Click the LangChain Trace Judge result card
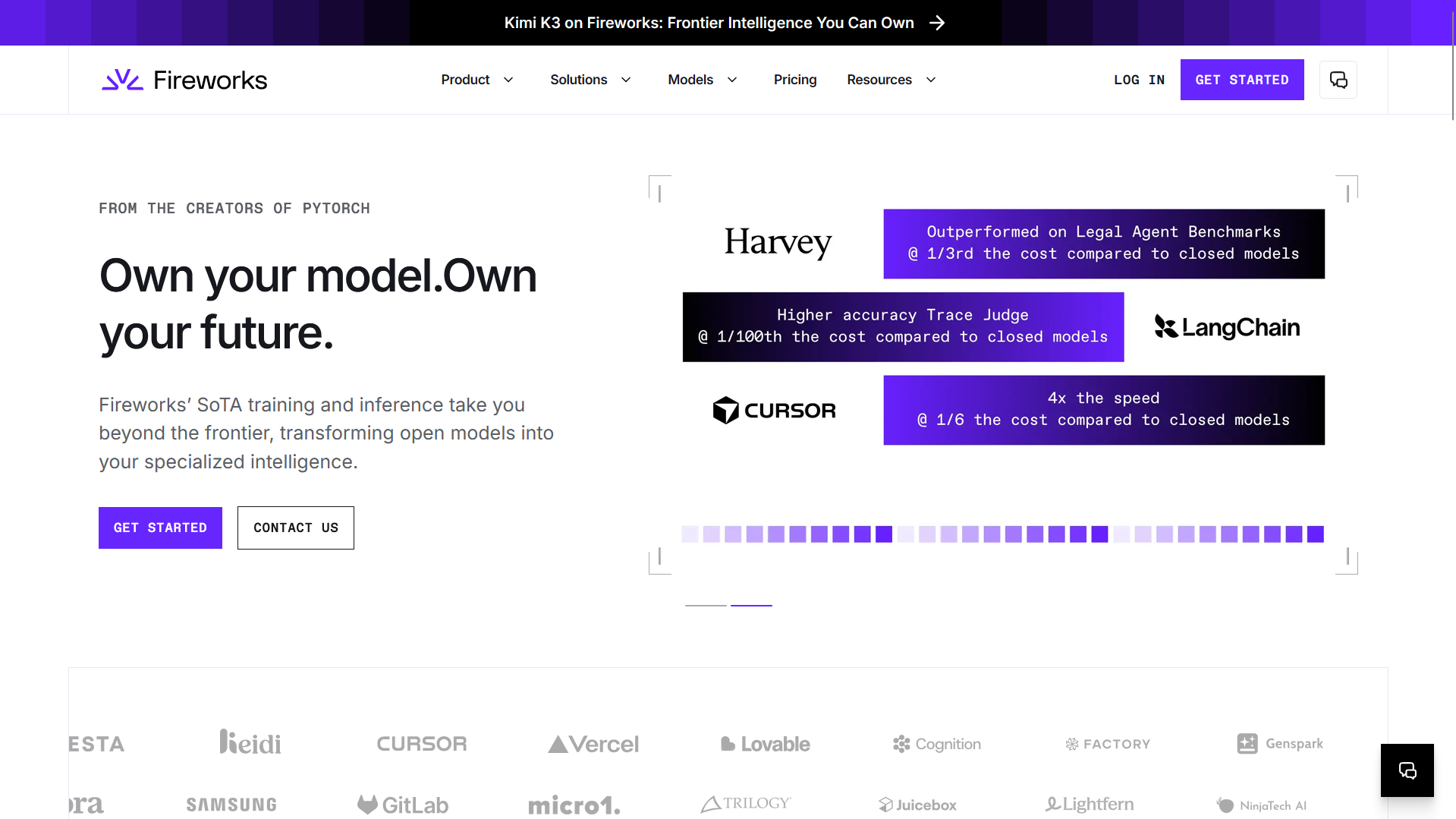Viewport: 1456px width, 819px height. click(x=903, y=327)
